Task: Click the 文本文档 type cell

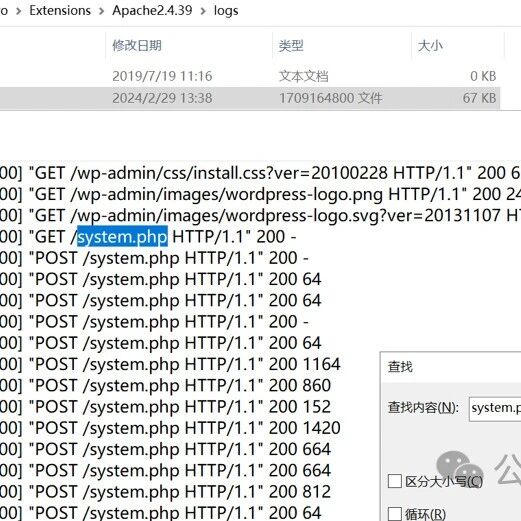Action: [303, 76]
